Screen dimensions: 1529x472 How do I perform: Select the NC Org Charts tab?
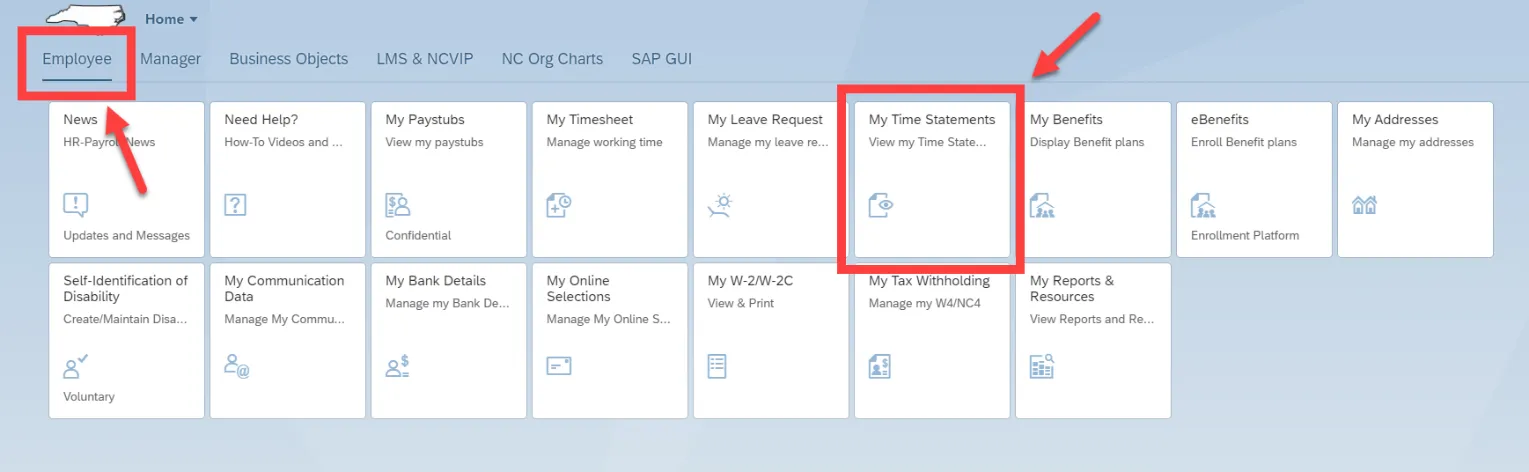(552, 59)
